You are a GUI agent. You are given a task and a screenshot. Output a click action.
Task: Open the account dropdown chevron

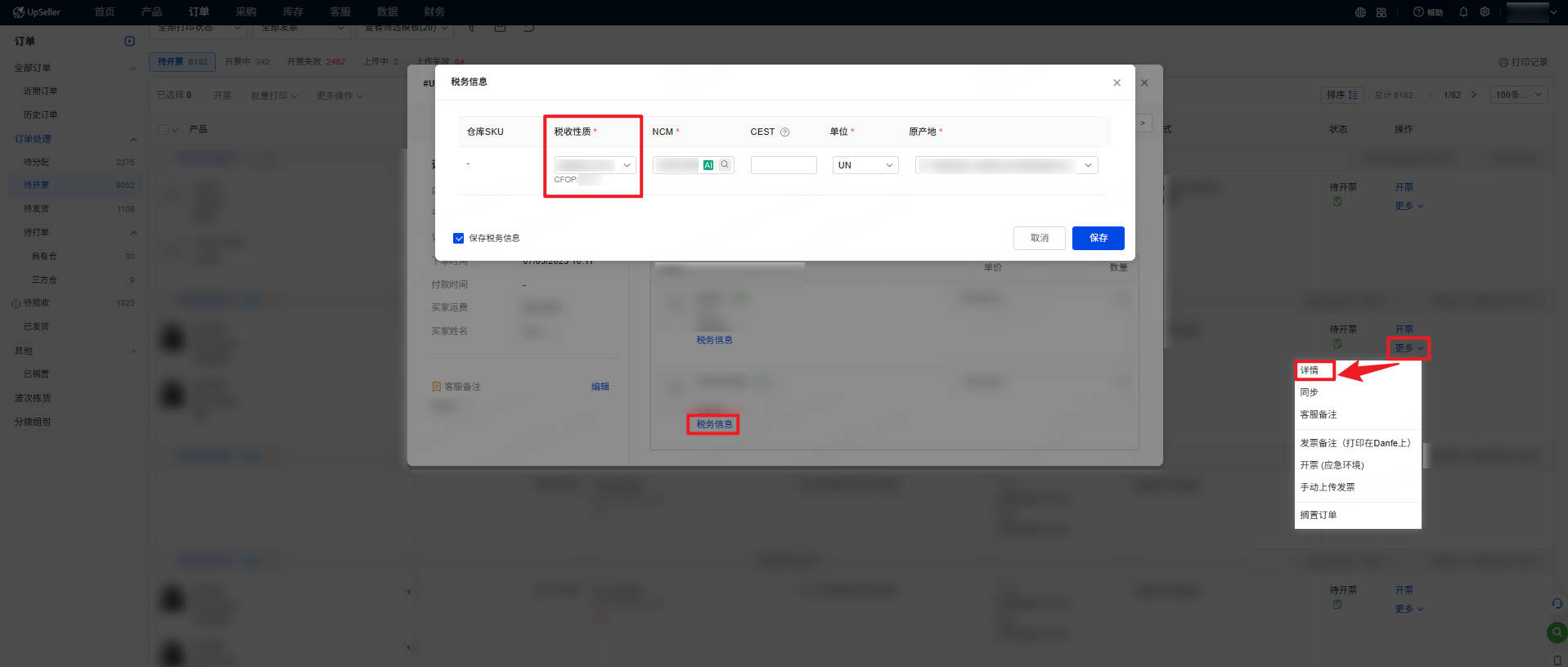[1553, 12]
